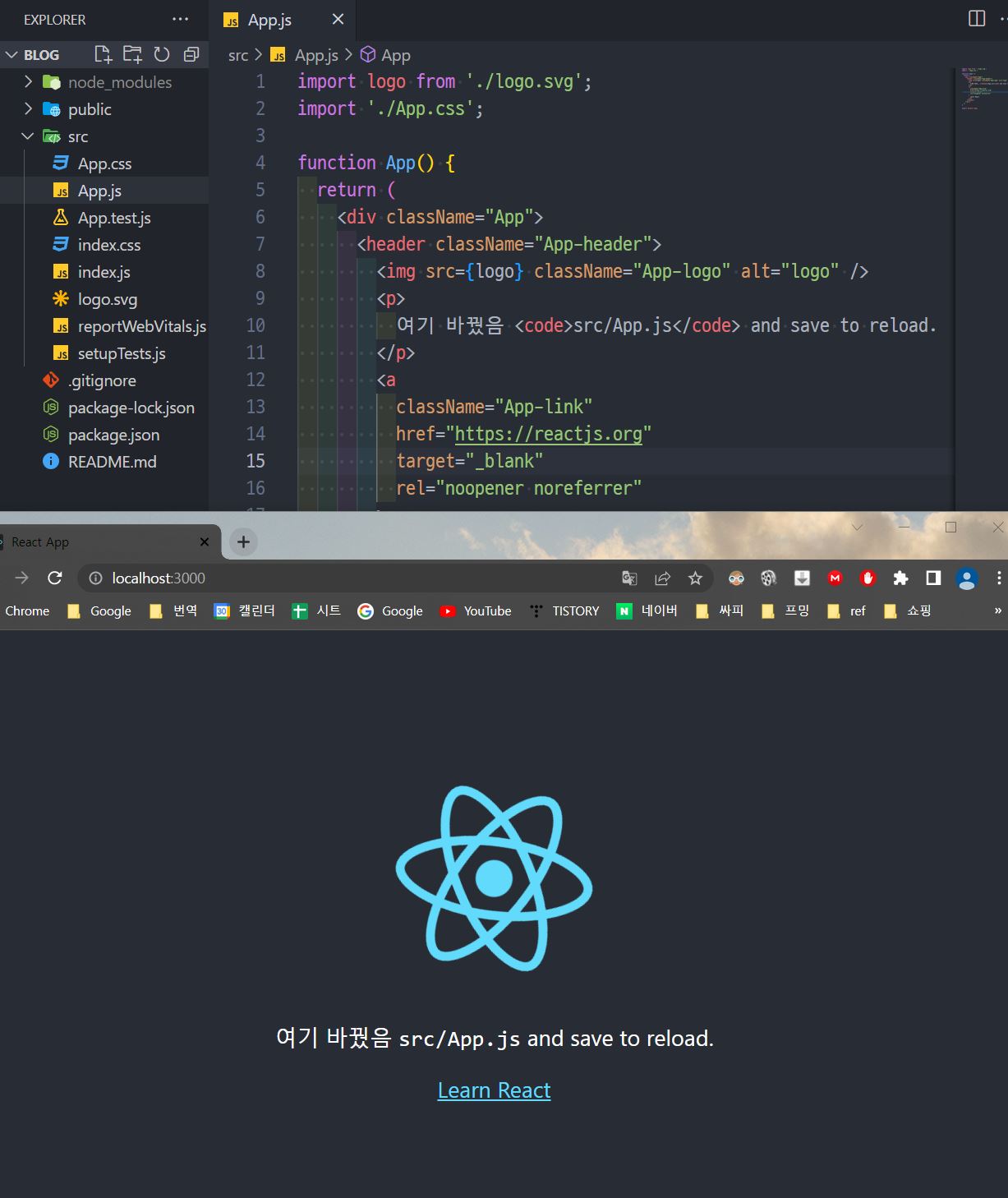This screenshot has height=1198, width=1008.
Task: Refresh the Explorer file tree
Action: (x=162, y=55)
